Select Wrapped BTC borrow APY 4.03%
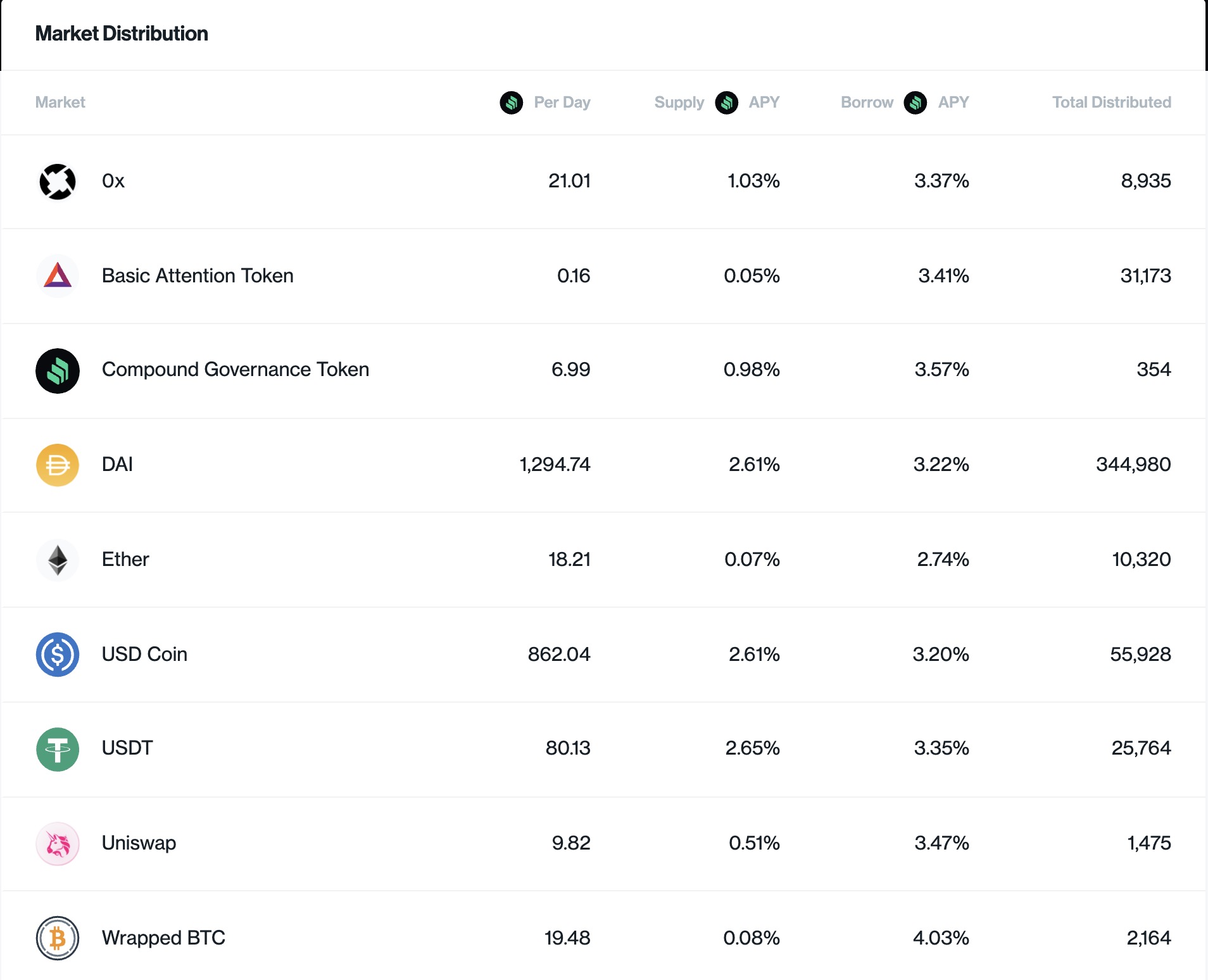This screenshot has width=1208, height=980. click(941, 938)
